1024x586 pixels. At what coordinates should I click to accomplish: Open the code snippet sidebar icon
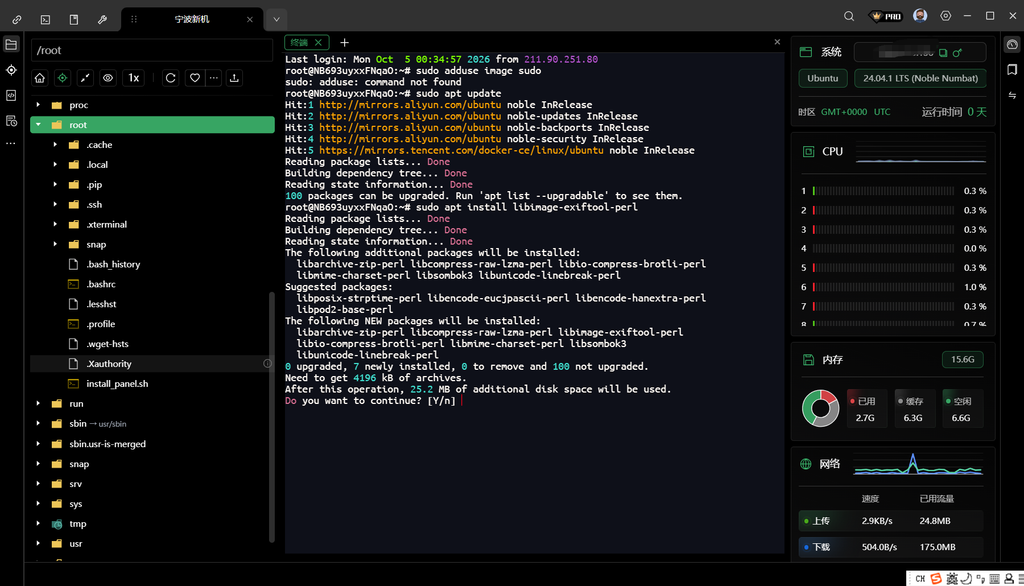click(11, 95)
